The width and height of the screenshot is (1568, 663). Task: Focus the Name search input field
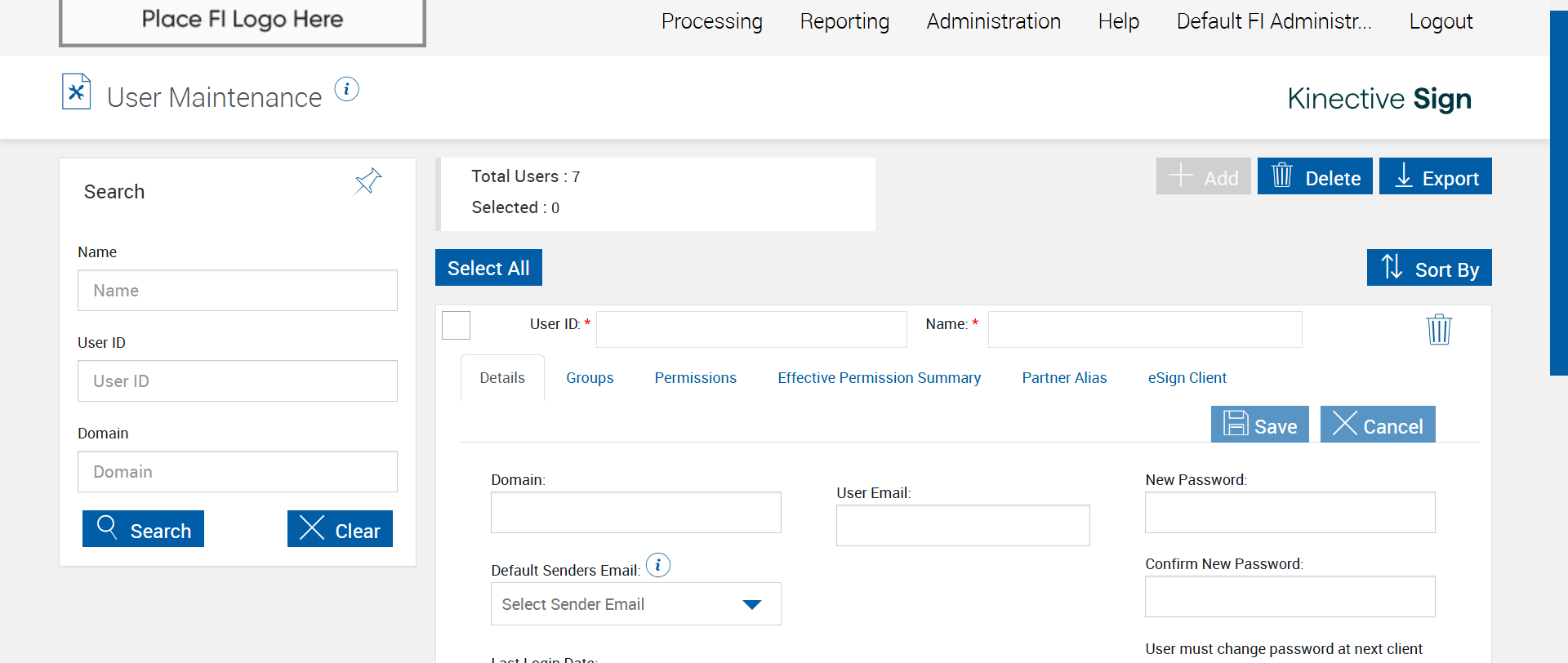click(237, 291)
